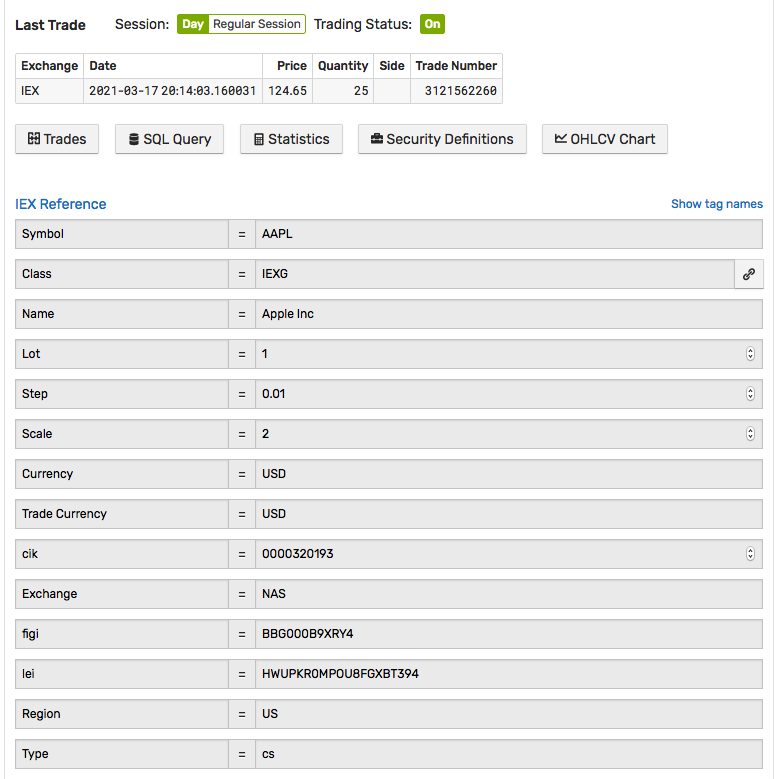Screen dimensions: 780x779
Task: Click the cik value stepper
Action: pyautogui.click(x=750, y=554)
